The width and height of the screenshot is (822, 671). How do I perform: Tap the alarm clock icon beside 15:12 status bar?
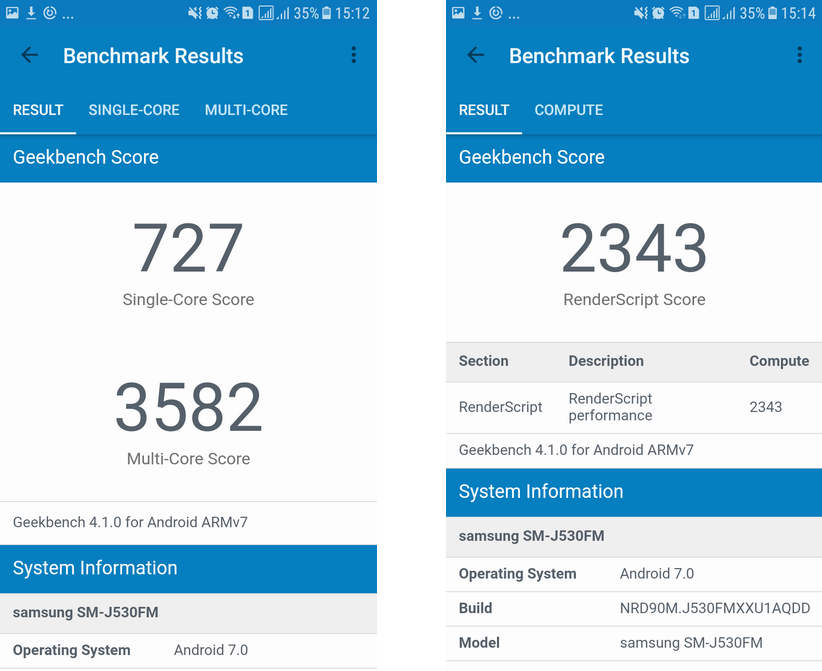[212, 14]
